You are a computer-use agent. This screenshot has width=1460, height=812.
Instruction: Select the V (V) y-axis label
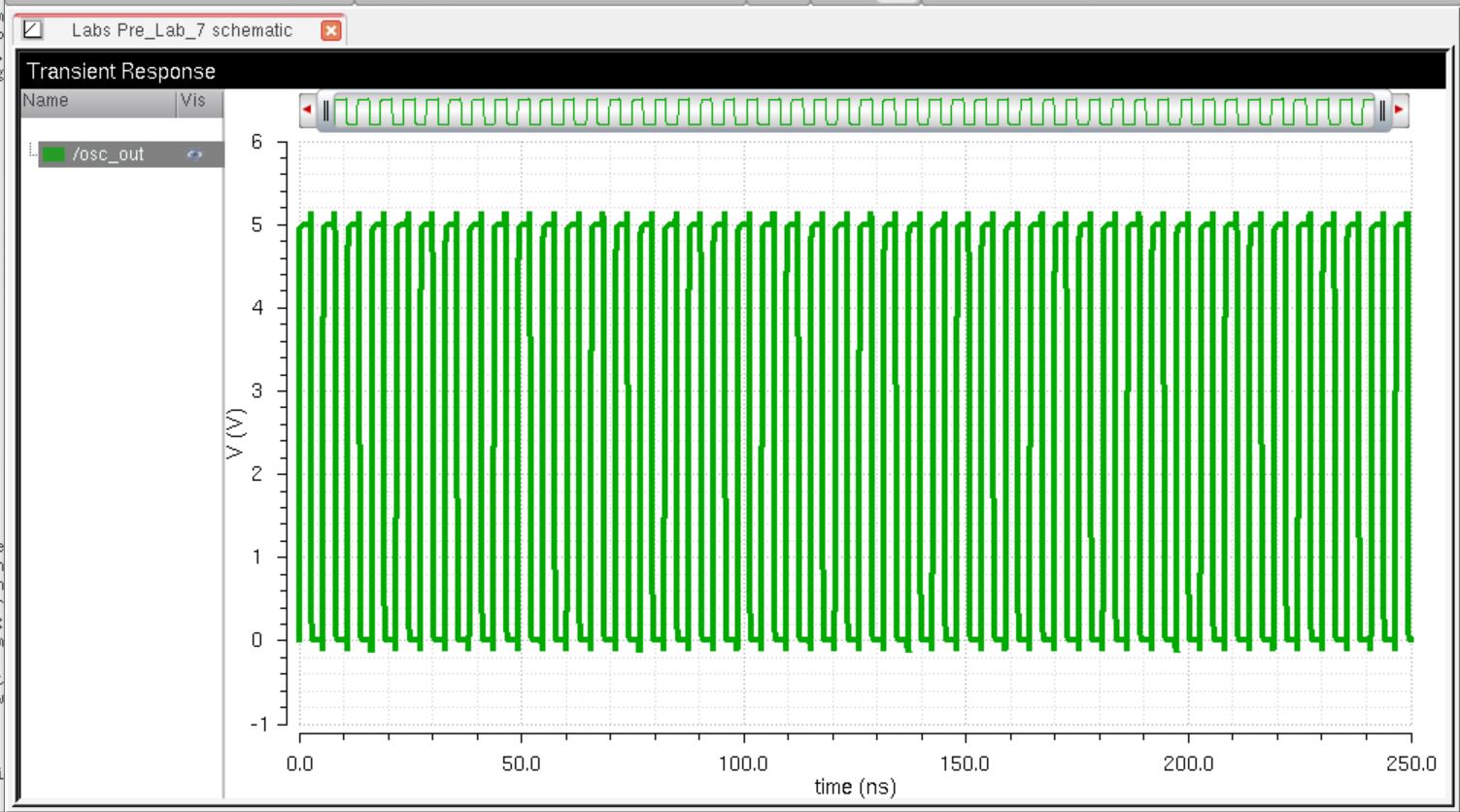pyautogui.click(x=236, y=432)
